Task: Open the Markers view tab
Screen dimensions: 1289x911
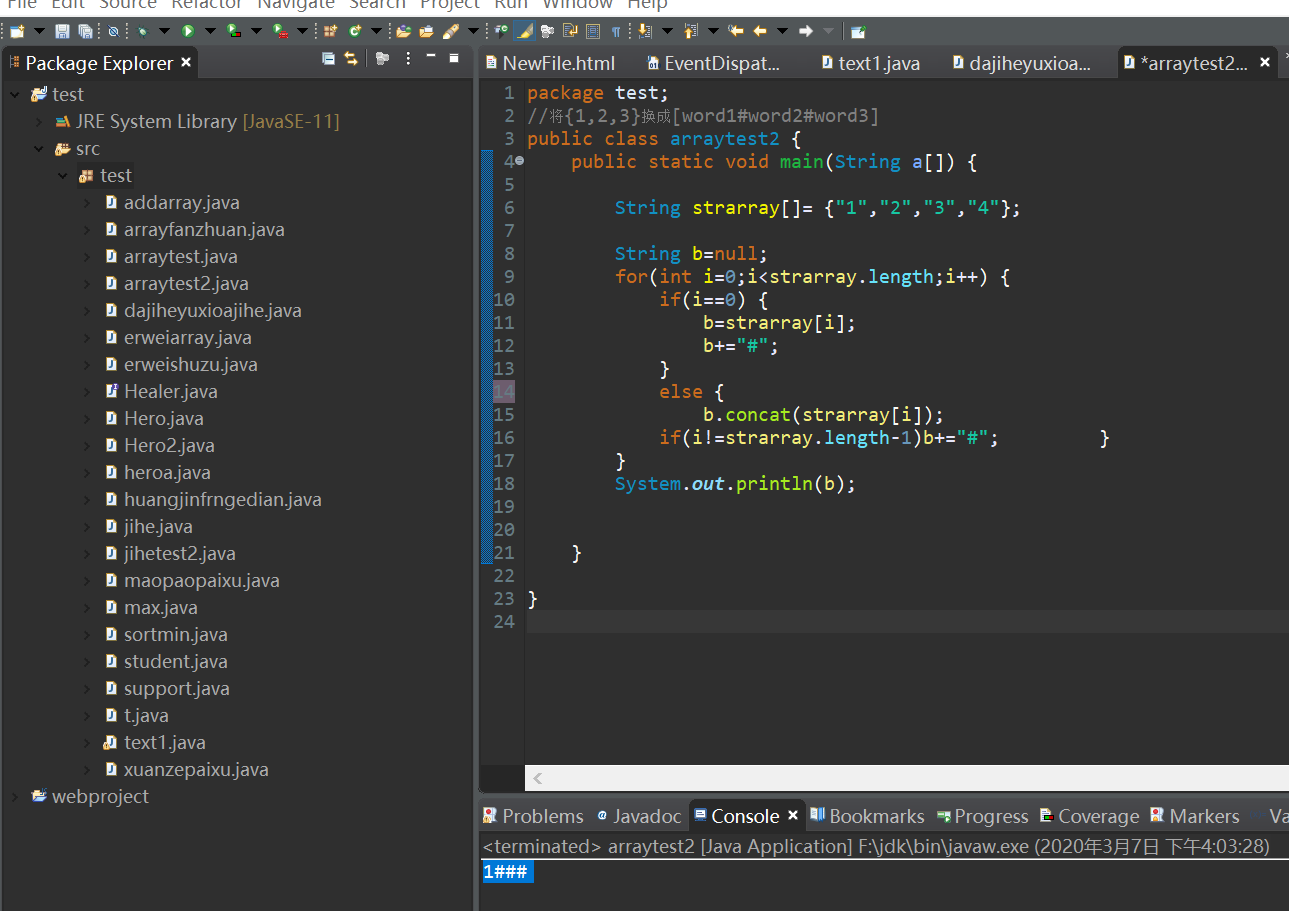Action: click(x=1195, y=816)
